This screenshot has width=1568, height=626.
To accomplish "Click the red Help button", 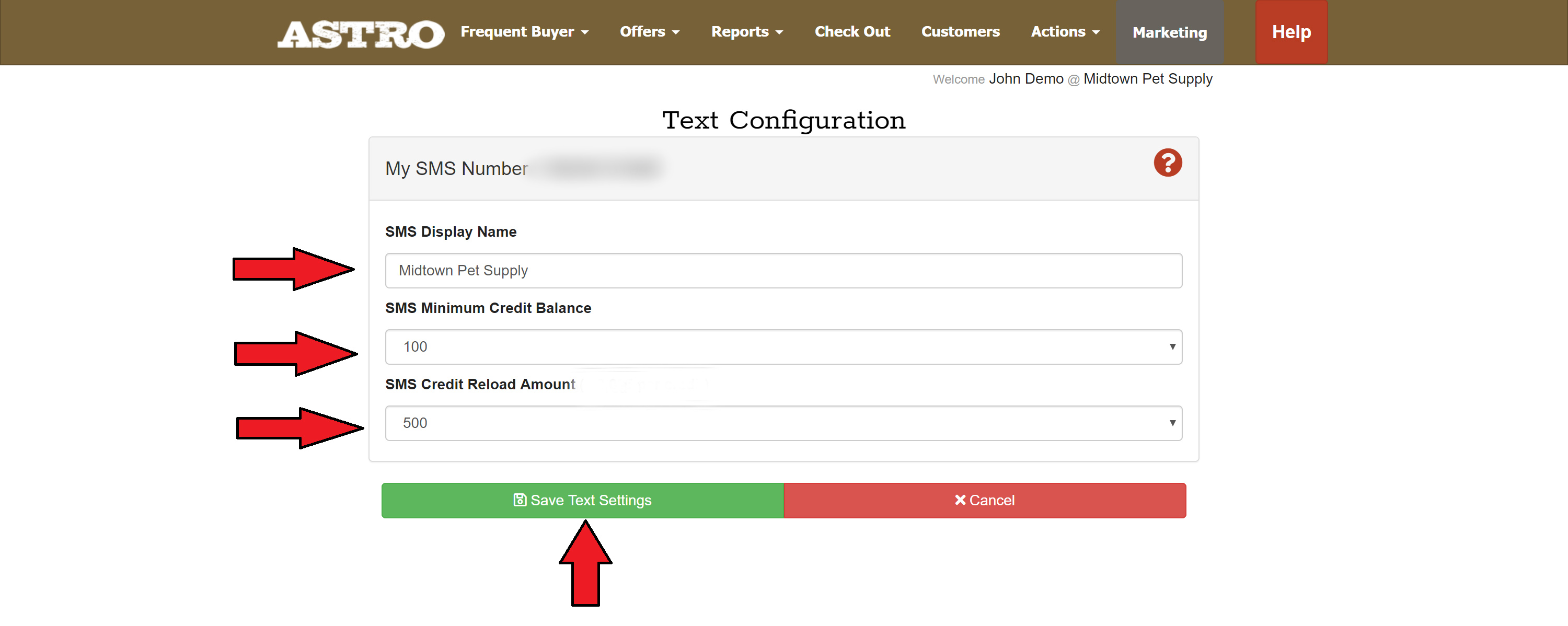I will 1290,32.
